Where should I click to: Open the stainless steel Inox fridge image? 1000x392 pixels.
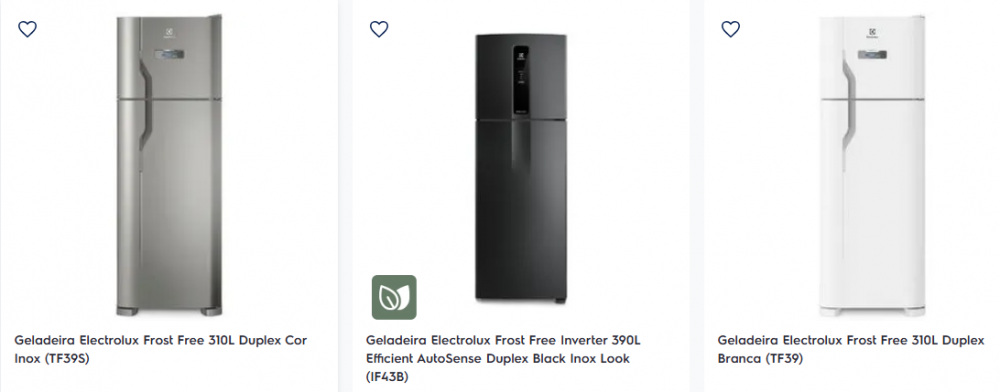click(x=169, y=165)
